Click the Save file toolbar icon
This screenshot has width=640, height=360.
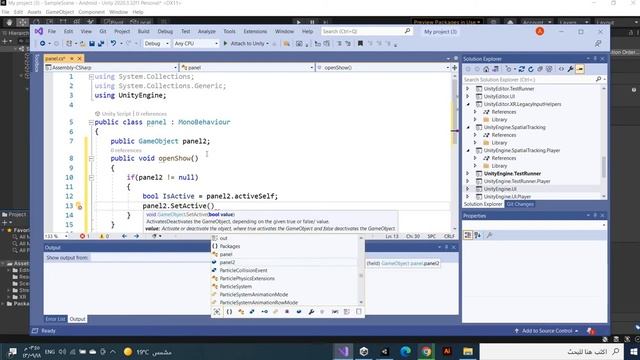point(92,43)
